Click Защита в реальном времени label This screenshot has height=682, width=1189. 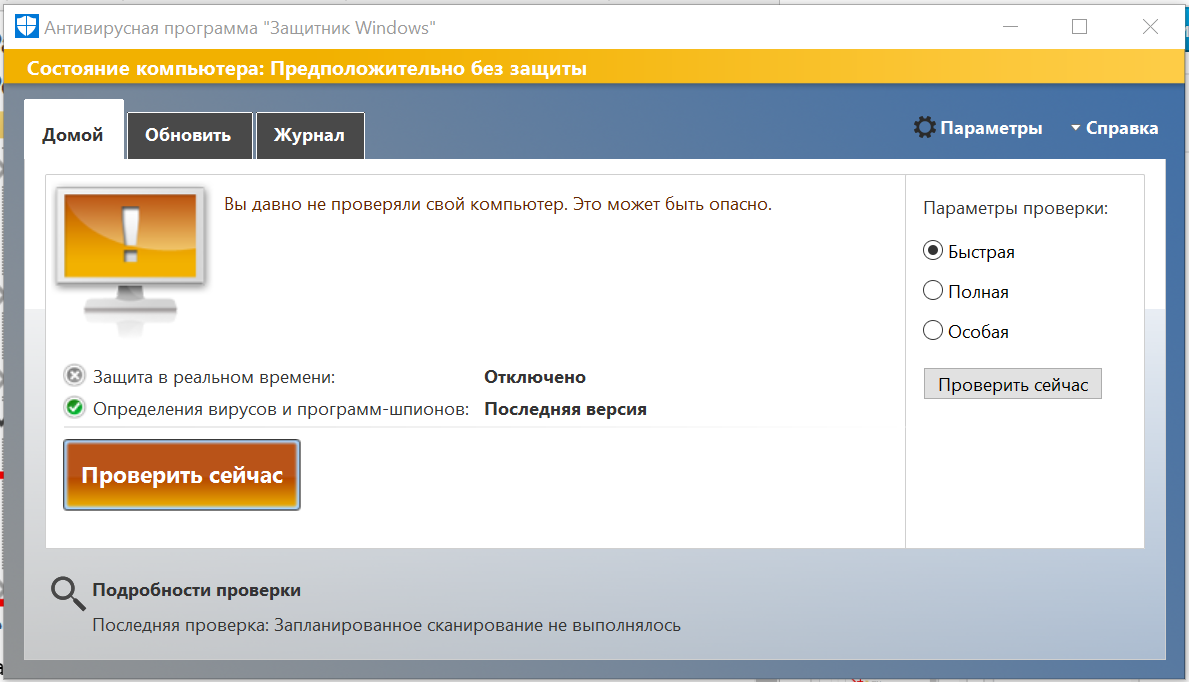[x=214, y=377]
